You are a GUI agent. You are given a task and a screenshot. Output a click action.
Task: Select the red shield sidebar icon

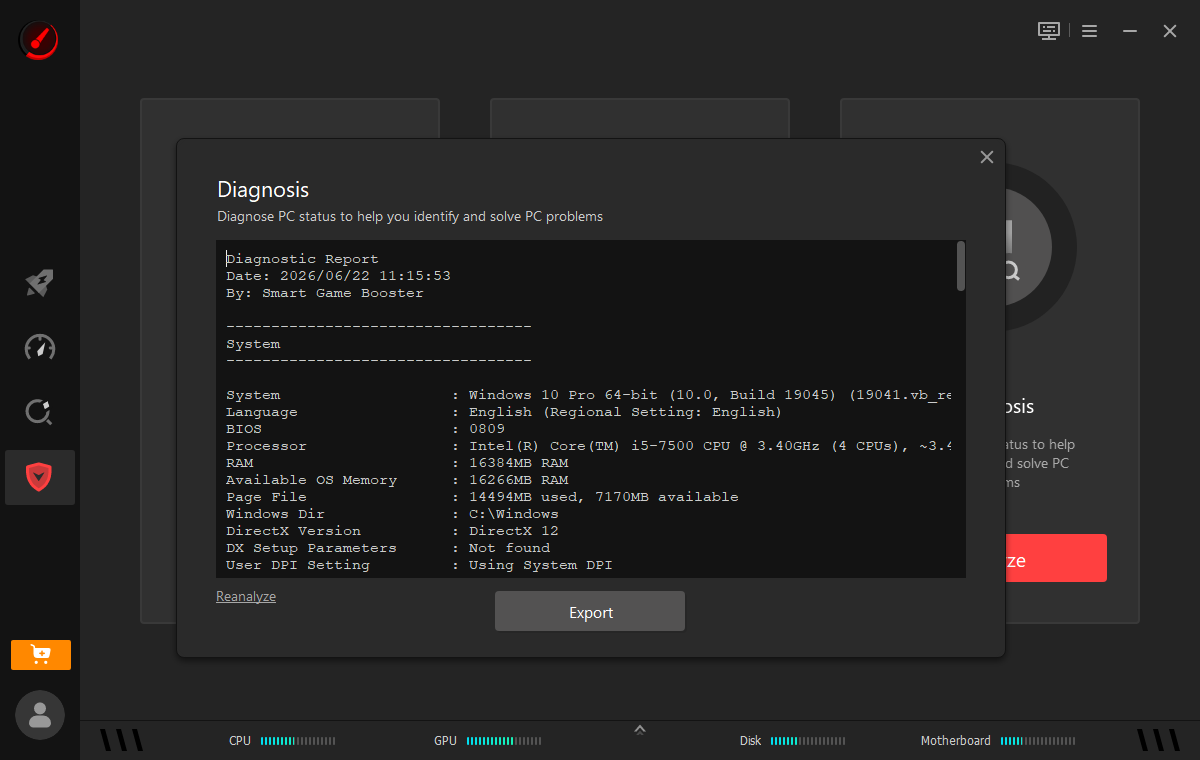(x=40, y=477)
